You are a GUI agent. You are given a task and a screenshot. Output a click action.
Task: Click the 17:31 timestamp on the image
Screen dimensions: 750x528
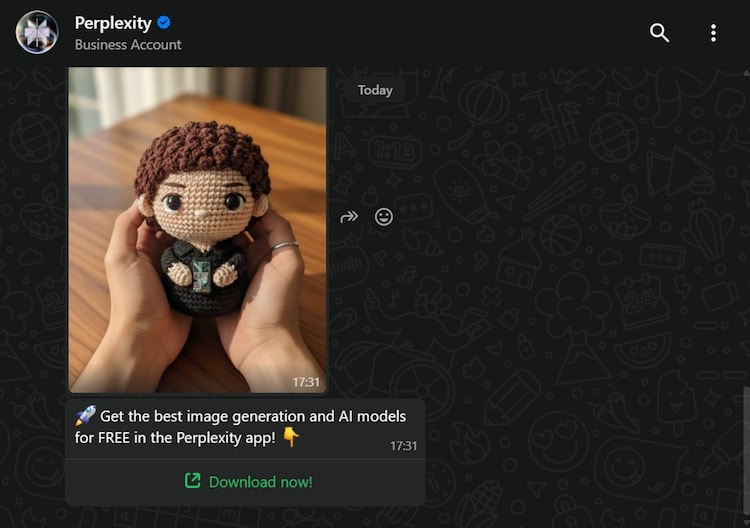(306, 382)
